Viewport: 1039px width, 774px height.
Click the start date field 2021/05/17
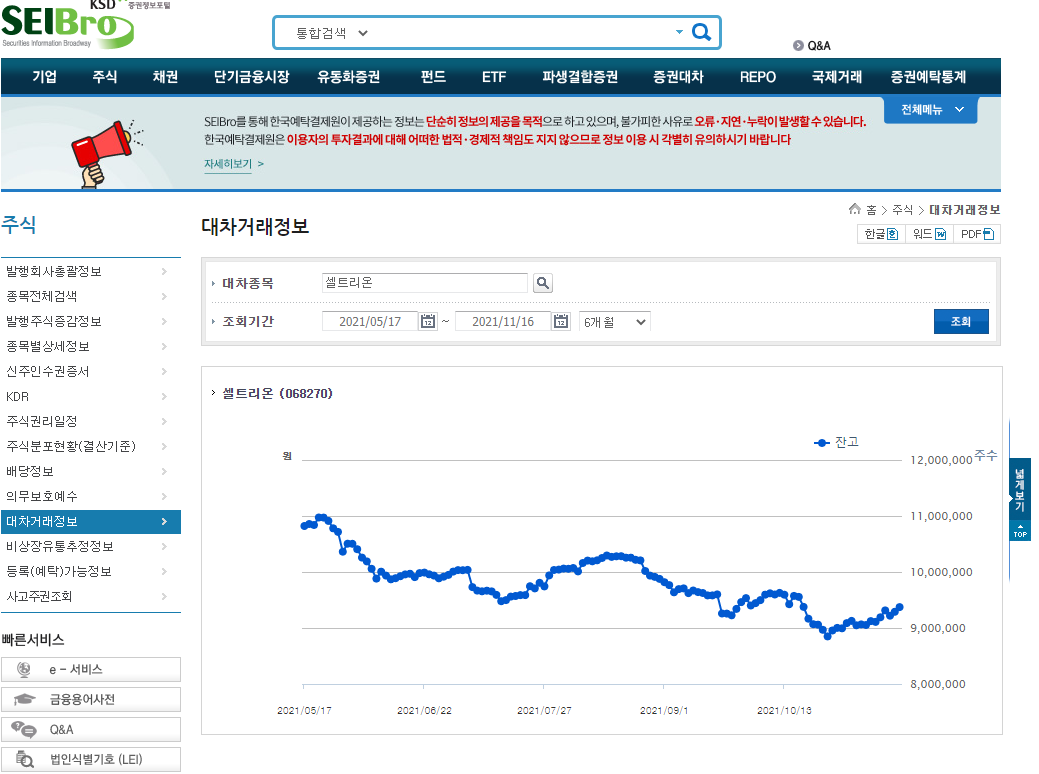370,321
